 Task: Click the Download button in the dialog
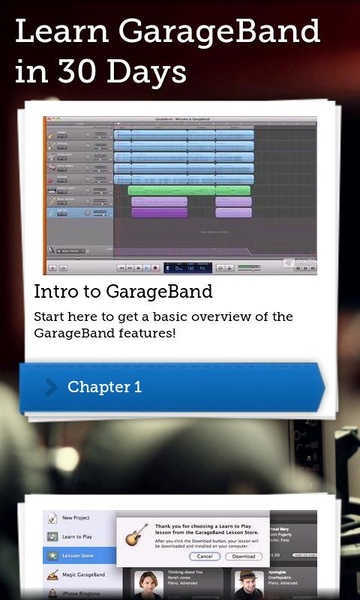point(244,556)
